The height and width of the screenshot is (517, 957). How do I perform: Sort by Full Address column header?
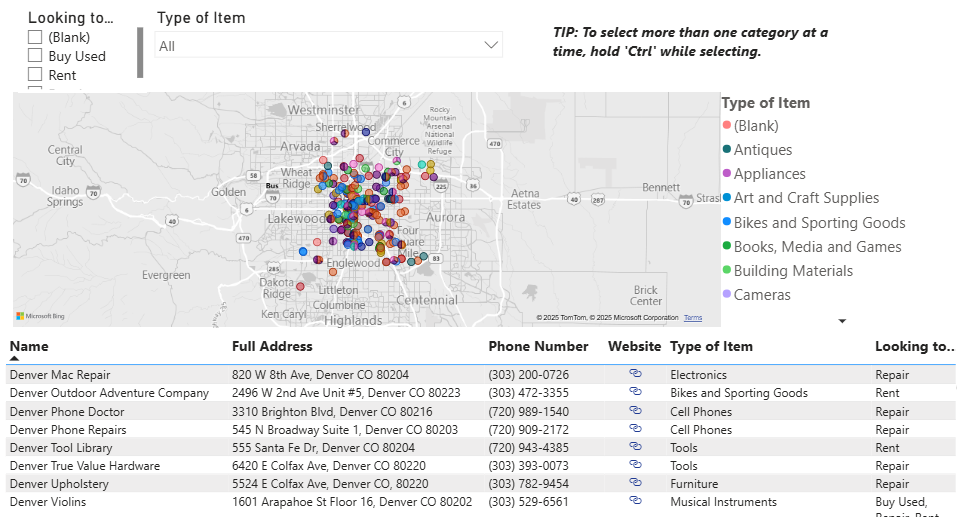click(272, 346)
